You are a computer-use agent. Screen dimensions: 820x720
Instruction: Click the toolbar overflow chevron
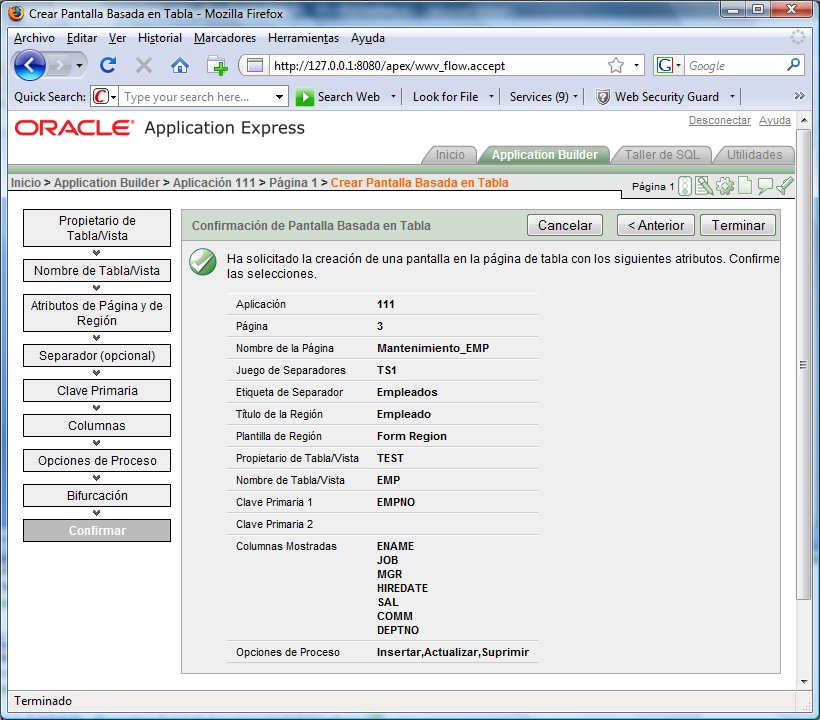[799, 96]
